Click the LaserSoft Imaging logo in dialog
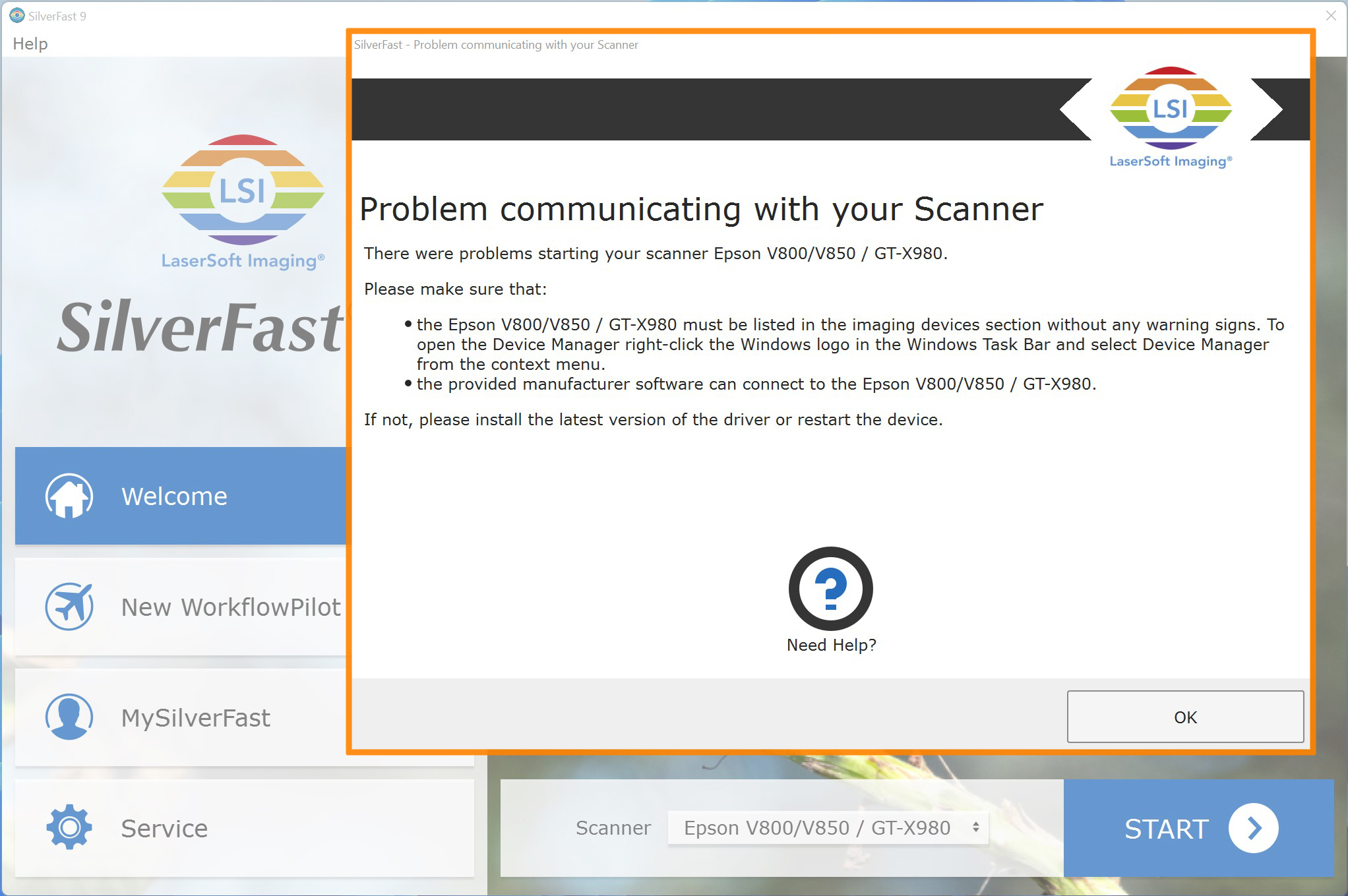 click(x=1171, y=117)
